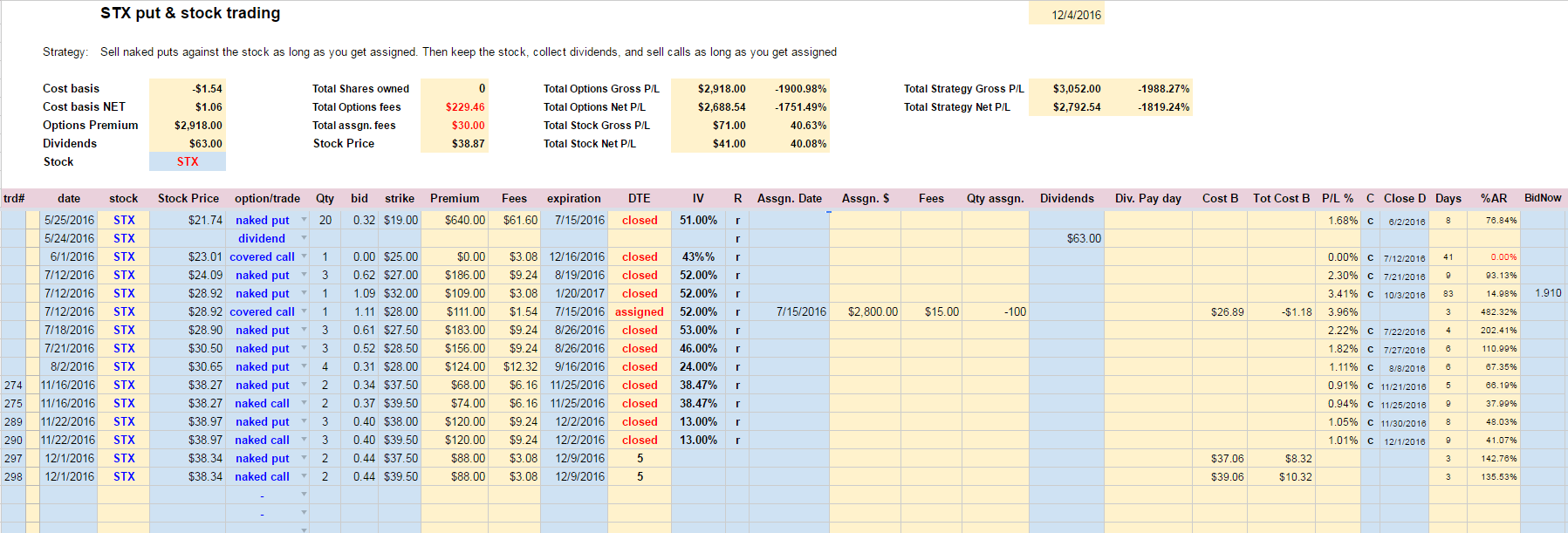Open option/trade dropdown in the 7/18/2016 row
This screenshot has height=533, width=1568.
click(304, 330)
